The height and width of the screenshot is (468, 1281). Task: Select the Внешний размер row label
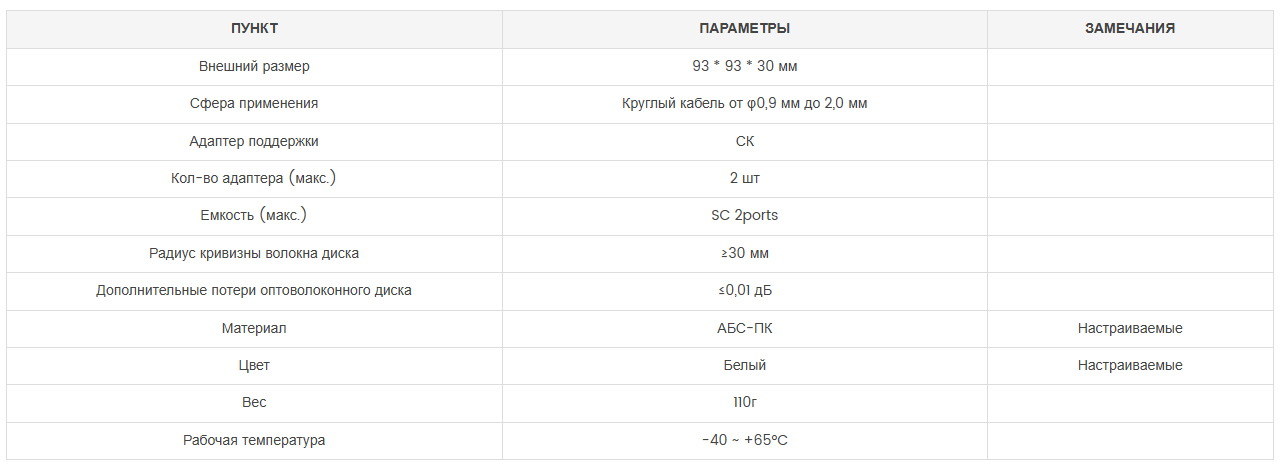[x=254, y=67]
